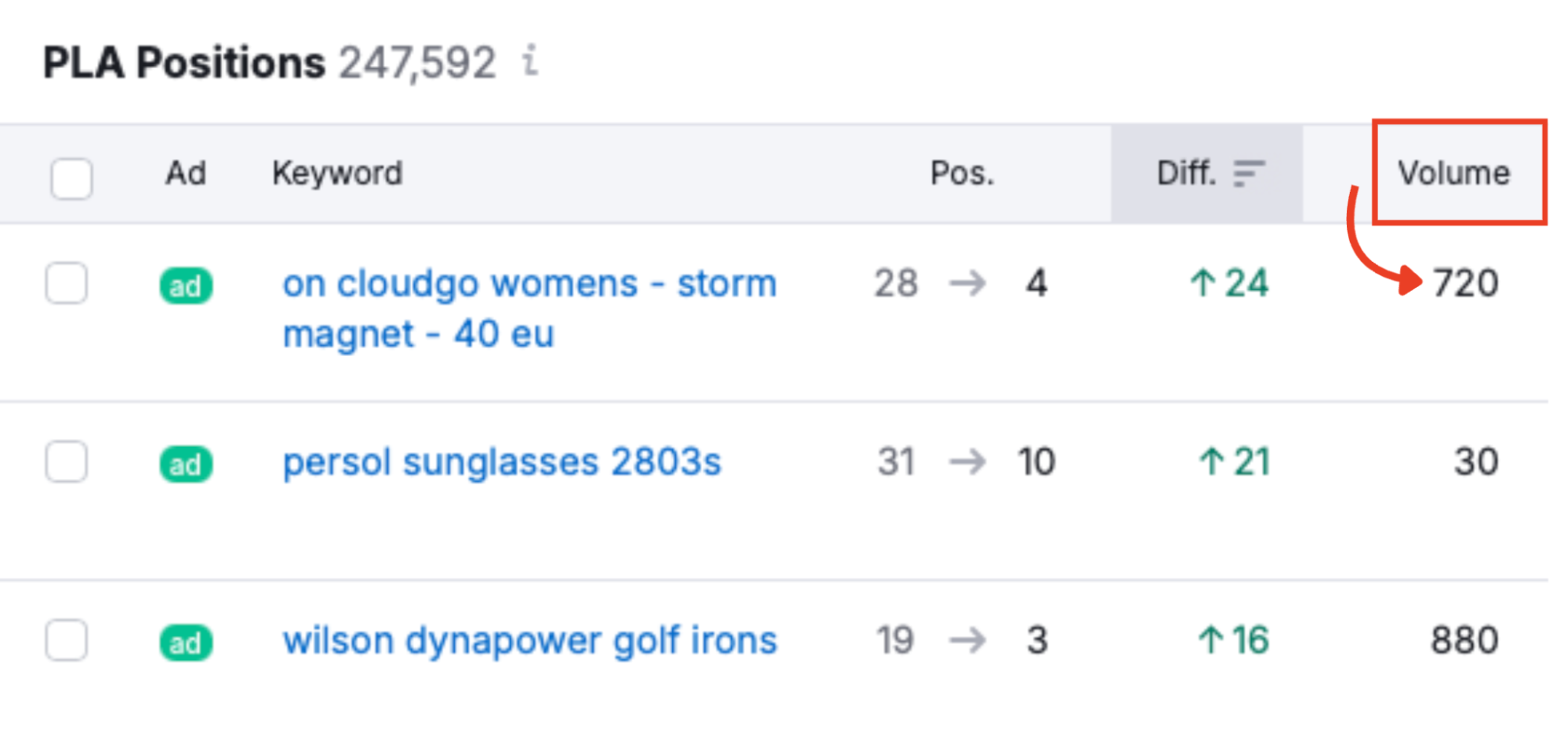Open wilson dynapower golf irons keyword
Screen dimensions: 1568x744
529,641
